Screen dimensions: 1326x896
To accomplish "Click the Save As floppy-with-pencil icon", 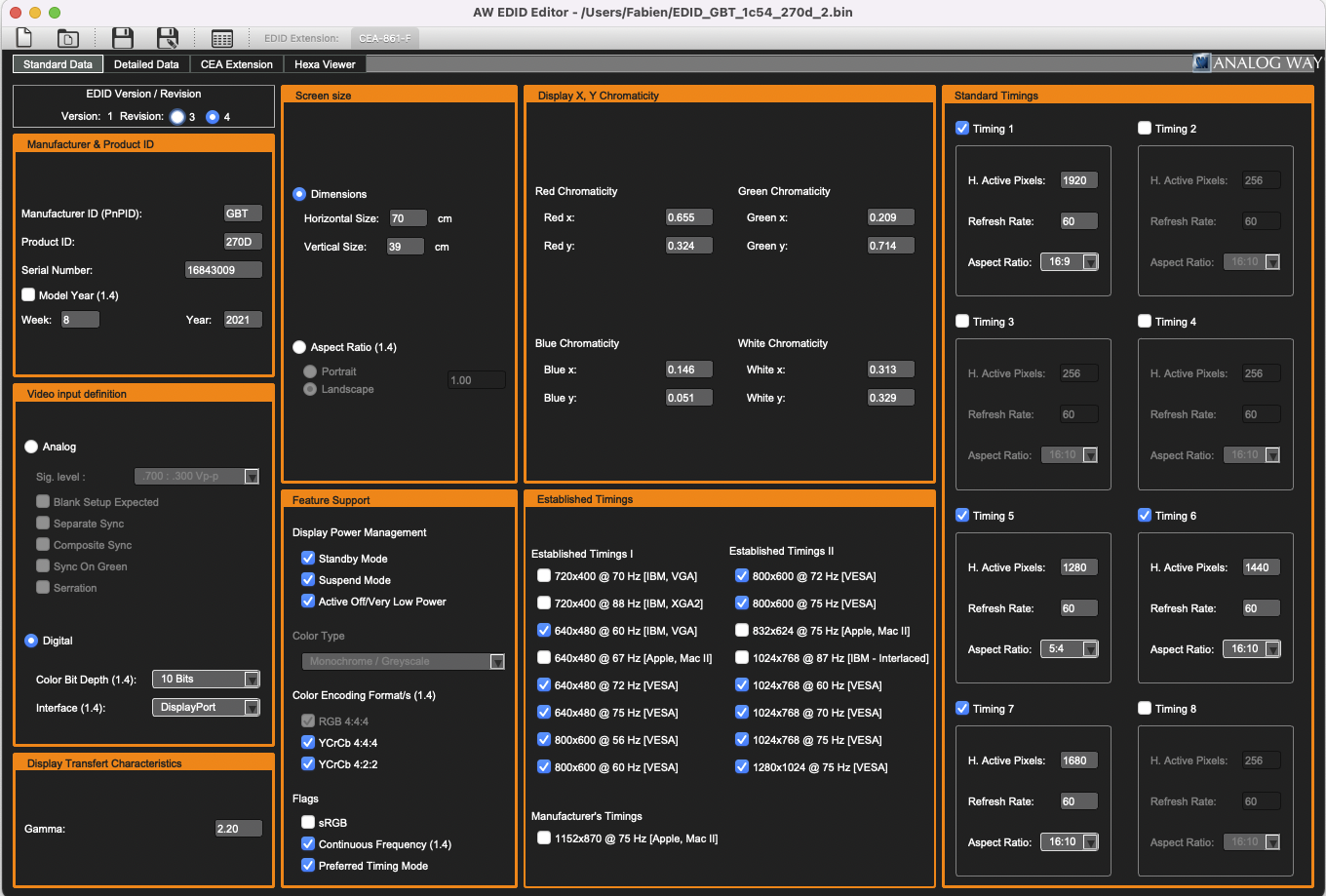I will point(168,38).
